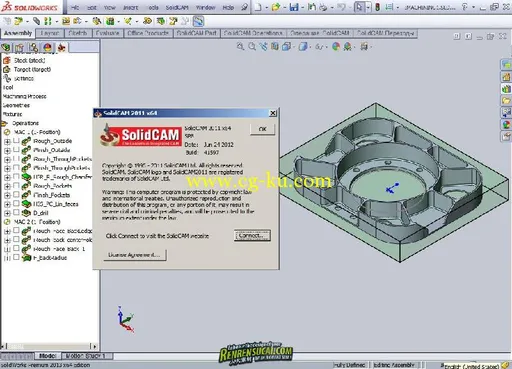This screenshot has width=512, height=369.
Task: Click the tree panel scrollbar right arrow
Action: pos(95,346)
